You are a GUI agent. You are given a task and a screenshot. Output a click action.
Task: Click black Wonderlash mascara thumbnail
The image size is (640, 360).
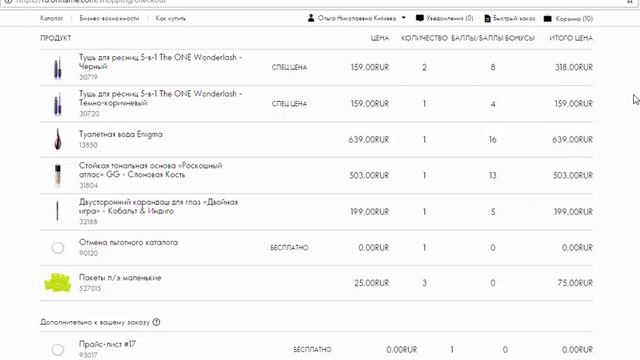tap(58, 67)
